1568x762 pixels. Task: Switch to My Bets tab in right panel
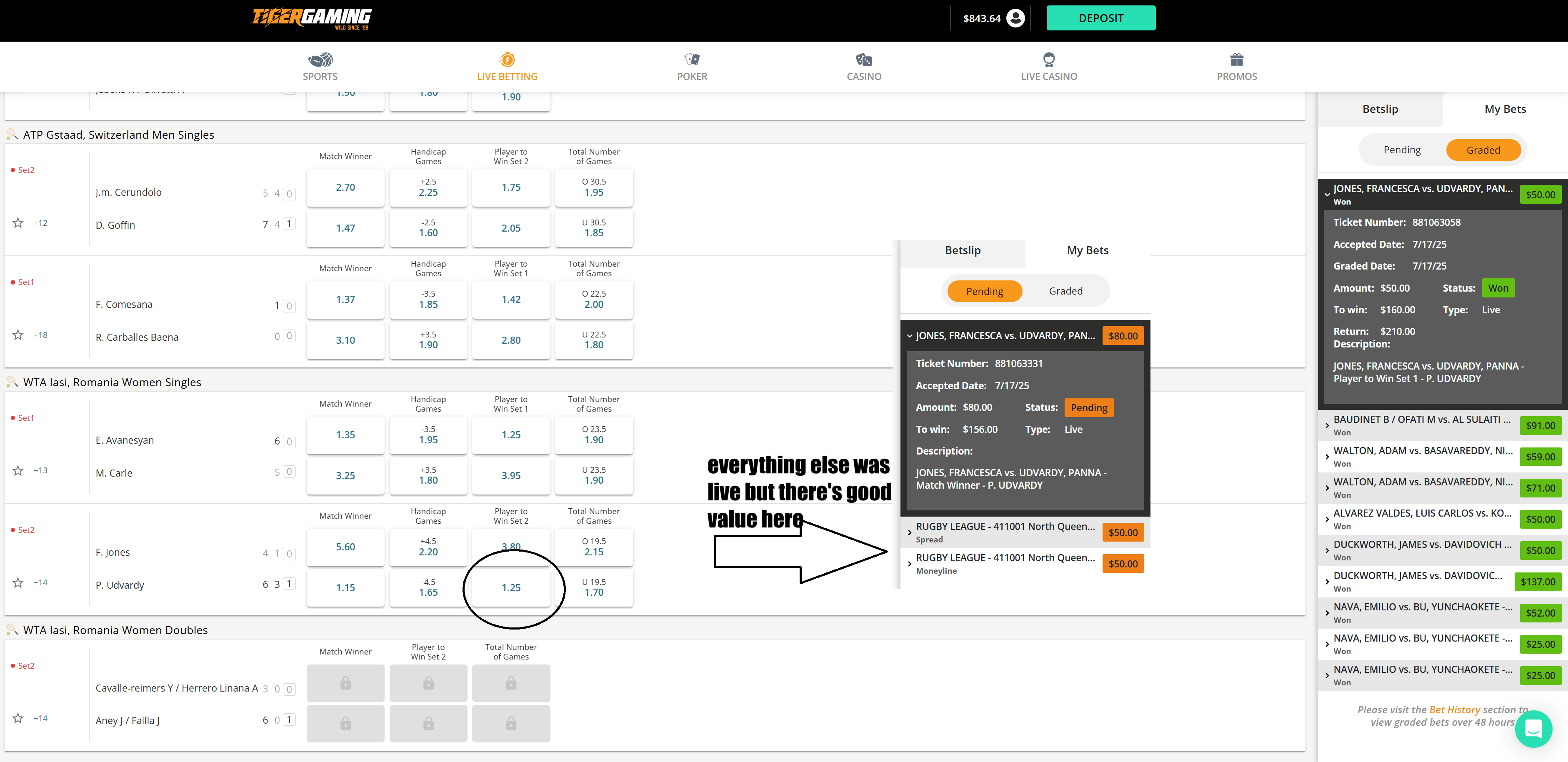point(1505,109)
